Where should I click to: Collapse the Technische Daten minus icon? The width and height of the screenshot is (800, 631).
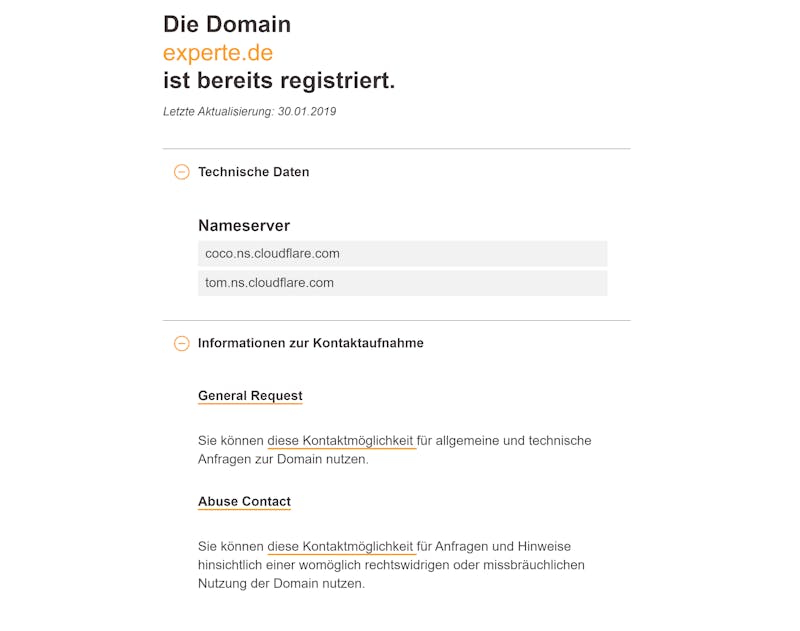point(182,172)
